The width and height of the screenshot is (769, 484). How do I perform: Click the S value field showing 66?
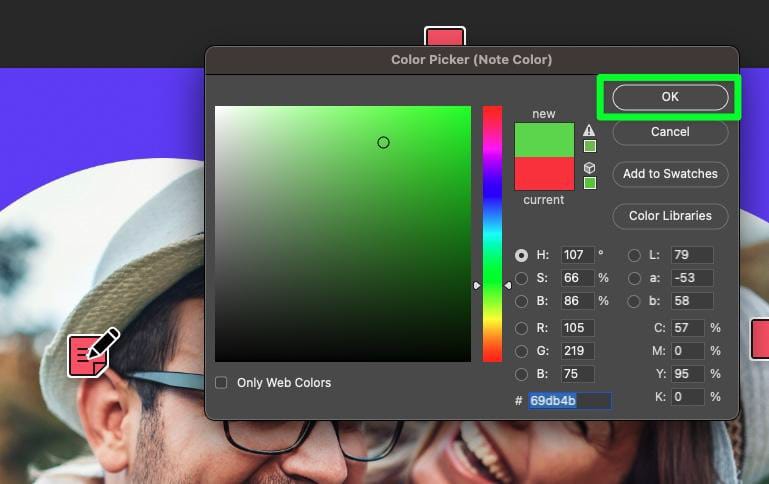577,278
